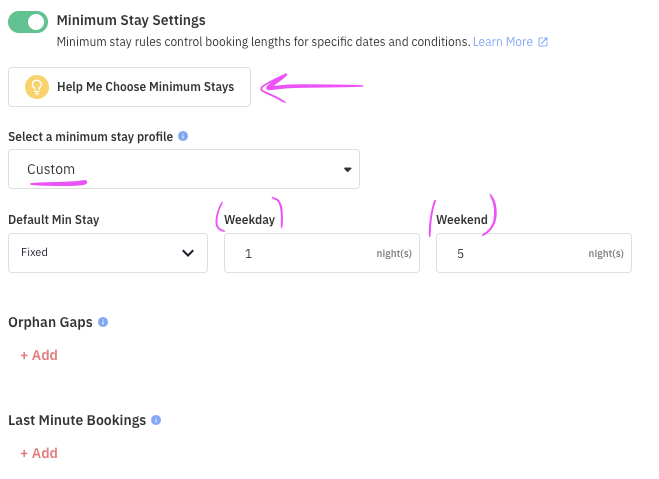The image size is (659, 479).
Task: Add a Last Minute Bookings rule
Action: coord(39,453)
